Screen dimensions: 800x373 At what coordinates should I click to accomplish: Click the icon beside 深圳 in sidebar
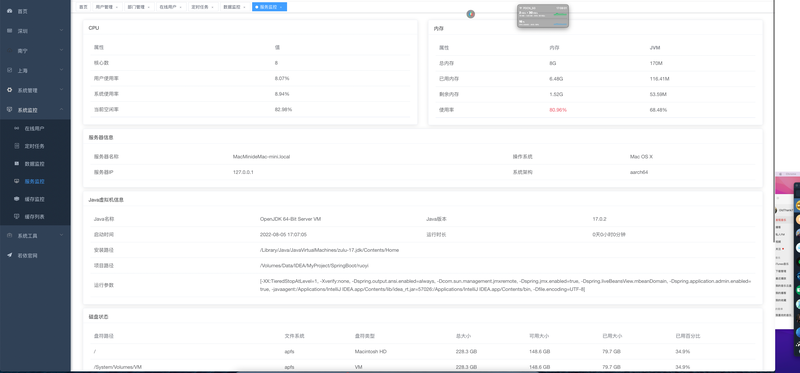(x=10, y=31)
